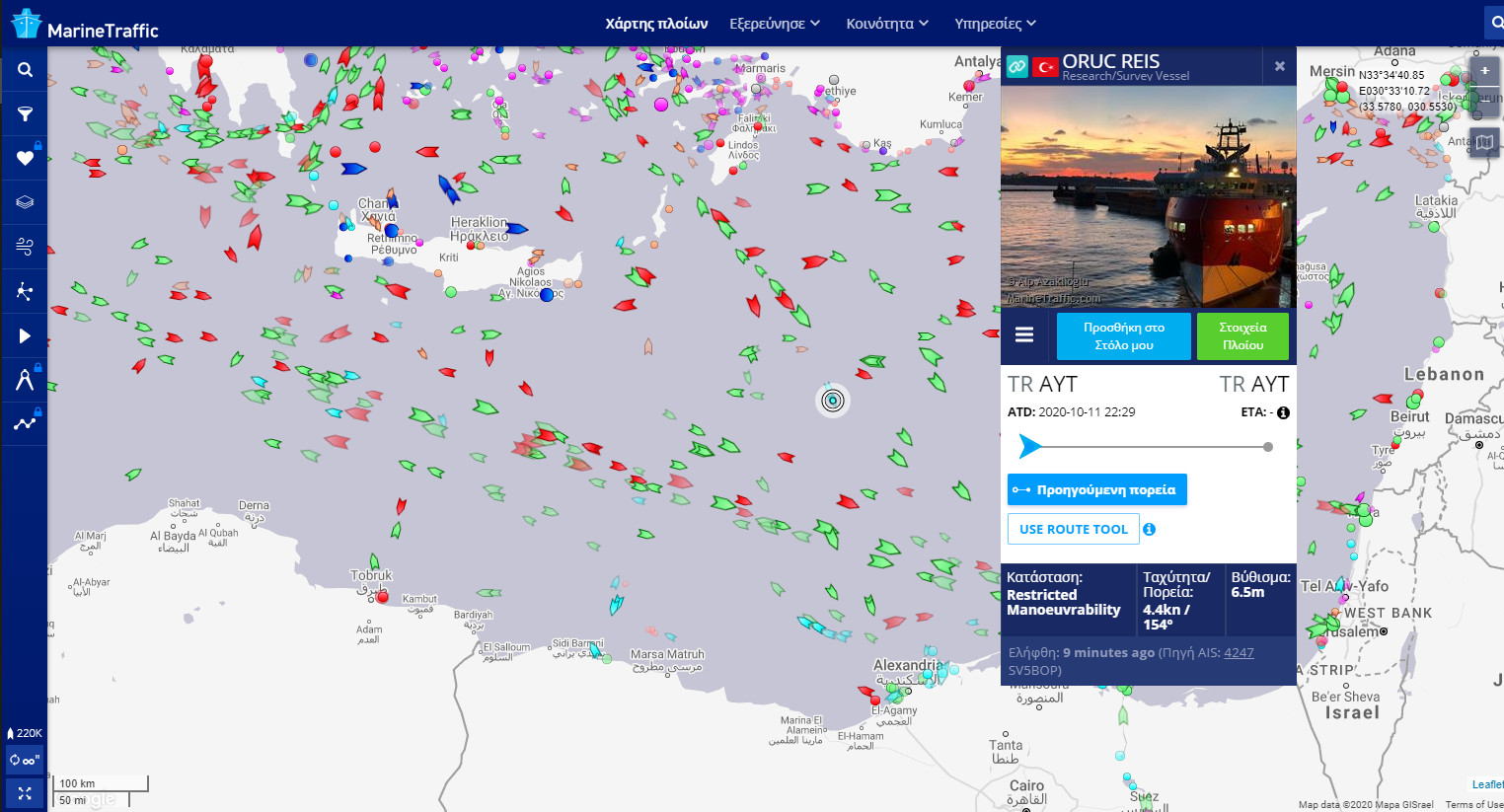Expand the Κοινότητα dropdown menu
1504x812 pixels.
click(887, 23)
